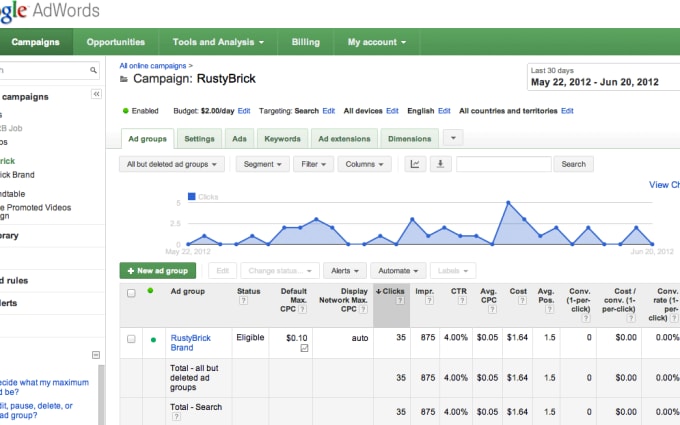Screen dimensions: 680x425
Task: Click the ad group search input field
Action: tap(503, 164)
